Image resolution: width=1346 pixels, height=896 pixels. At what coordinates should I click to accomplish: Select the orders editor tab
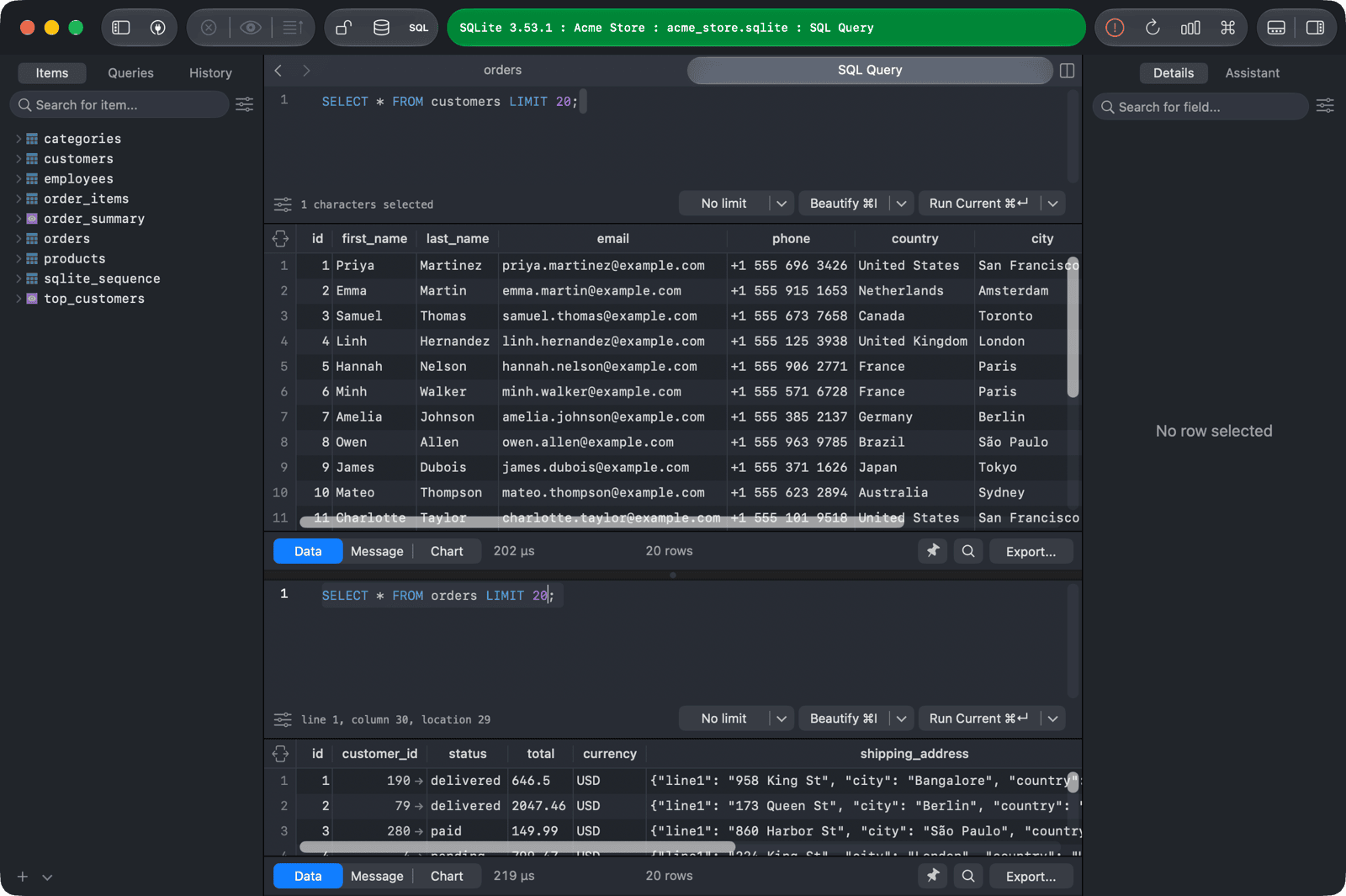click(x=502, y=71)
